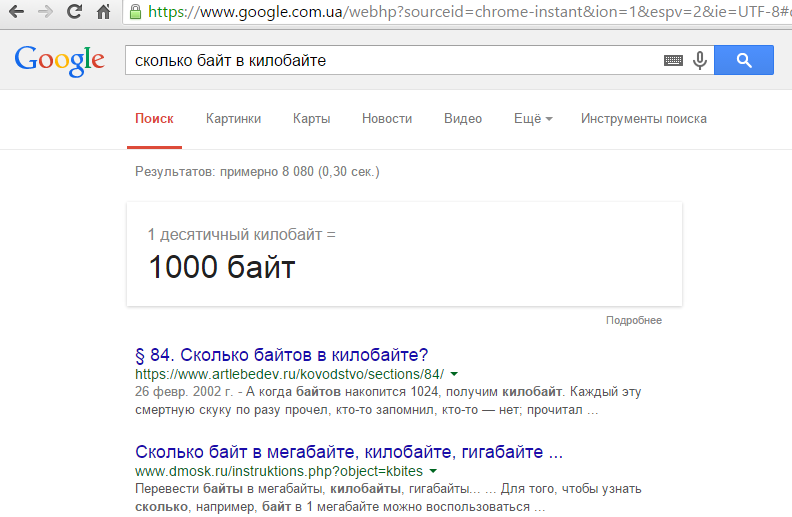Viewport: 792px width, 517px height.
Task: Select the text 1 десятичный килобайт =
Action: click(241, 235)
